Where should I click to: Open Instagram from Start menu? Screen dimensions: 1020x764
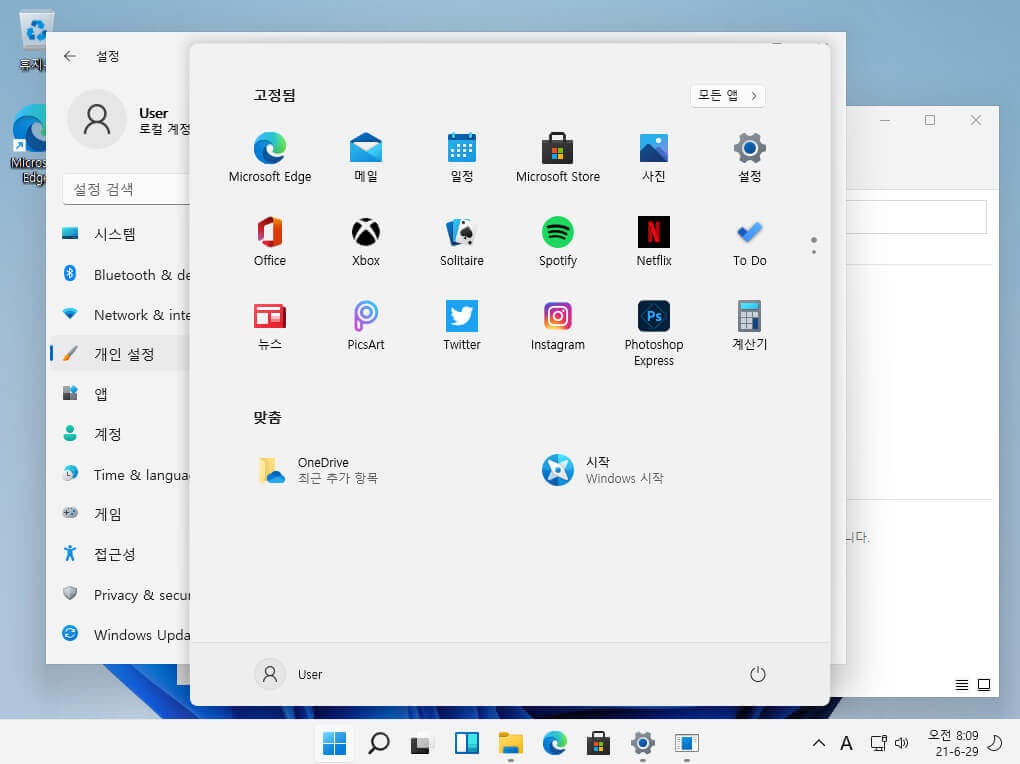(x=557, y=325)
